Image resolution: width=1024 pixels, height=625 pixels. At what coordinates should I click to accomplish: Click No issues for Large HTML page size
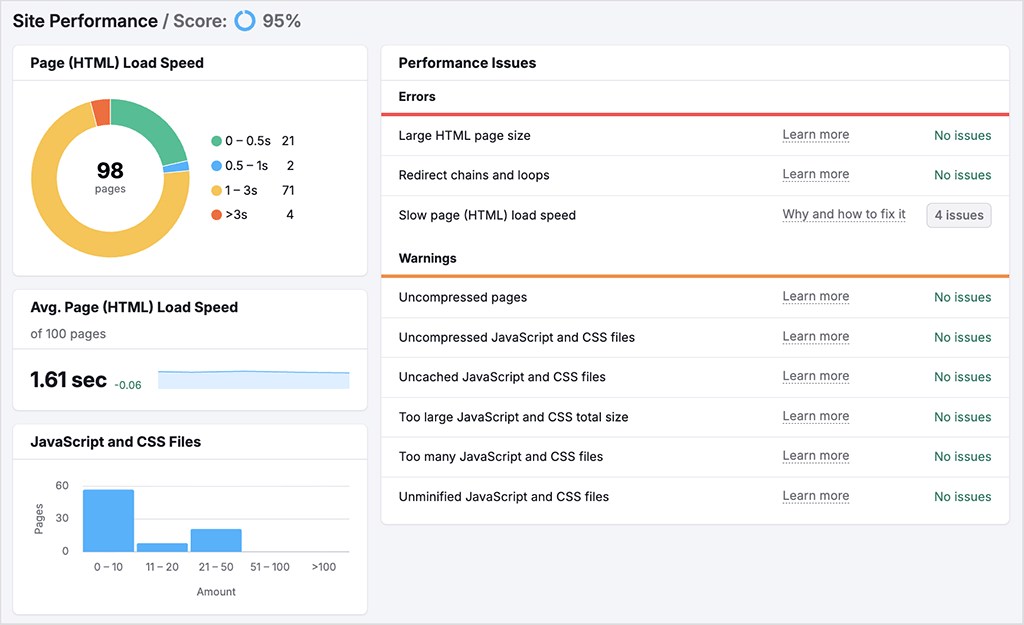coord(963,136)
